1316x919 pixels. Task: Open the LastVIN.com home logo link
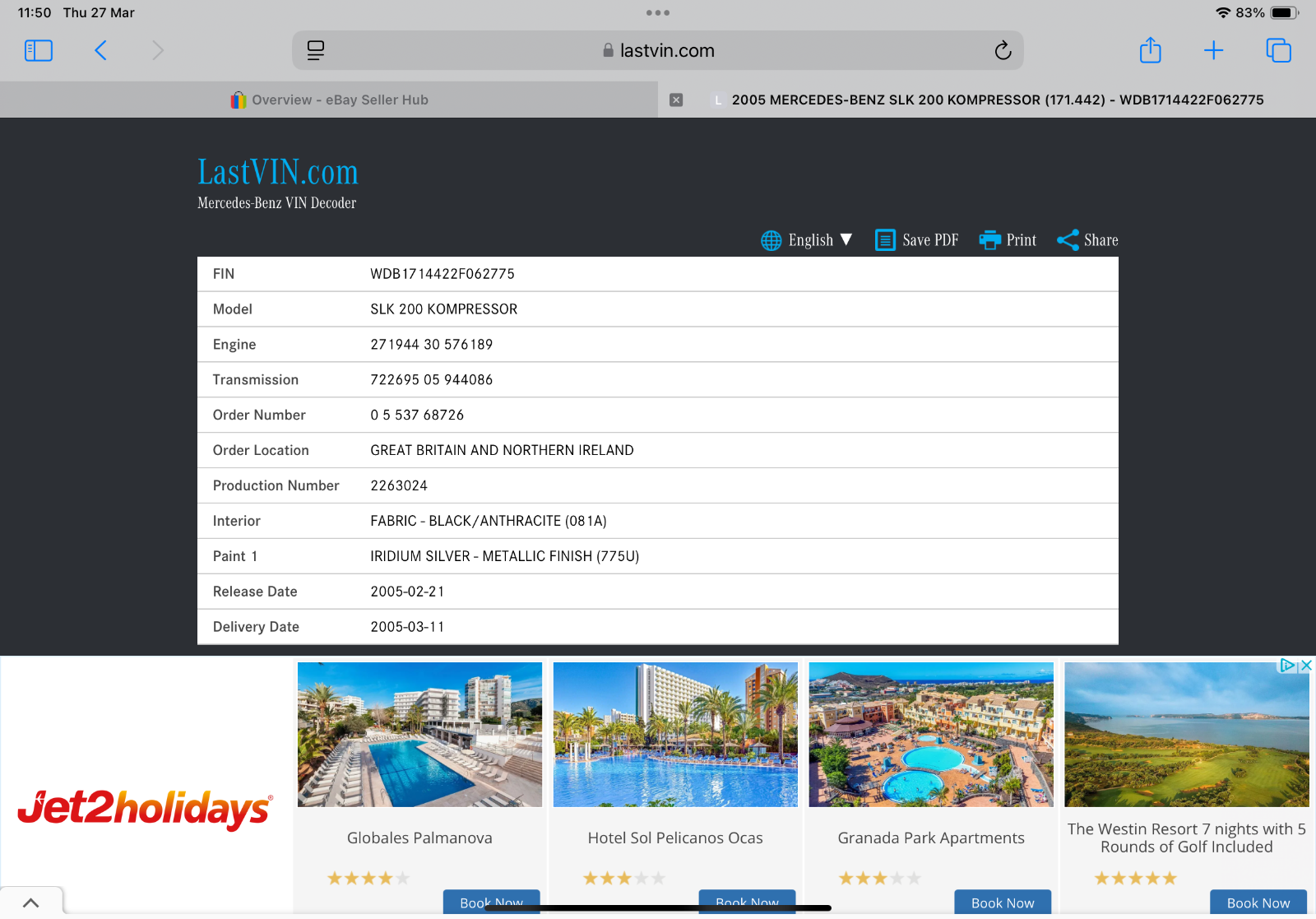point(278,172)
